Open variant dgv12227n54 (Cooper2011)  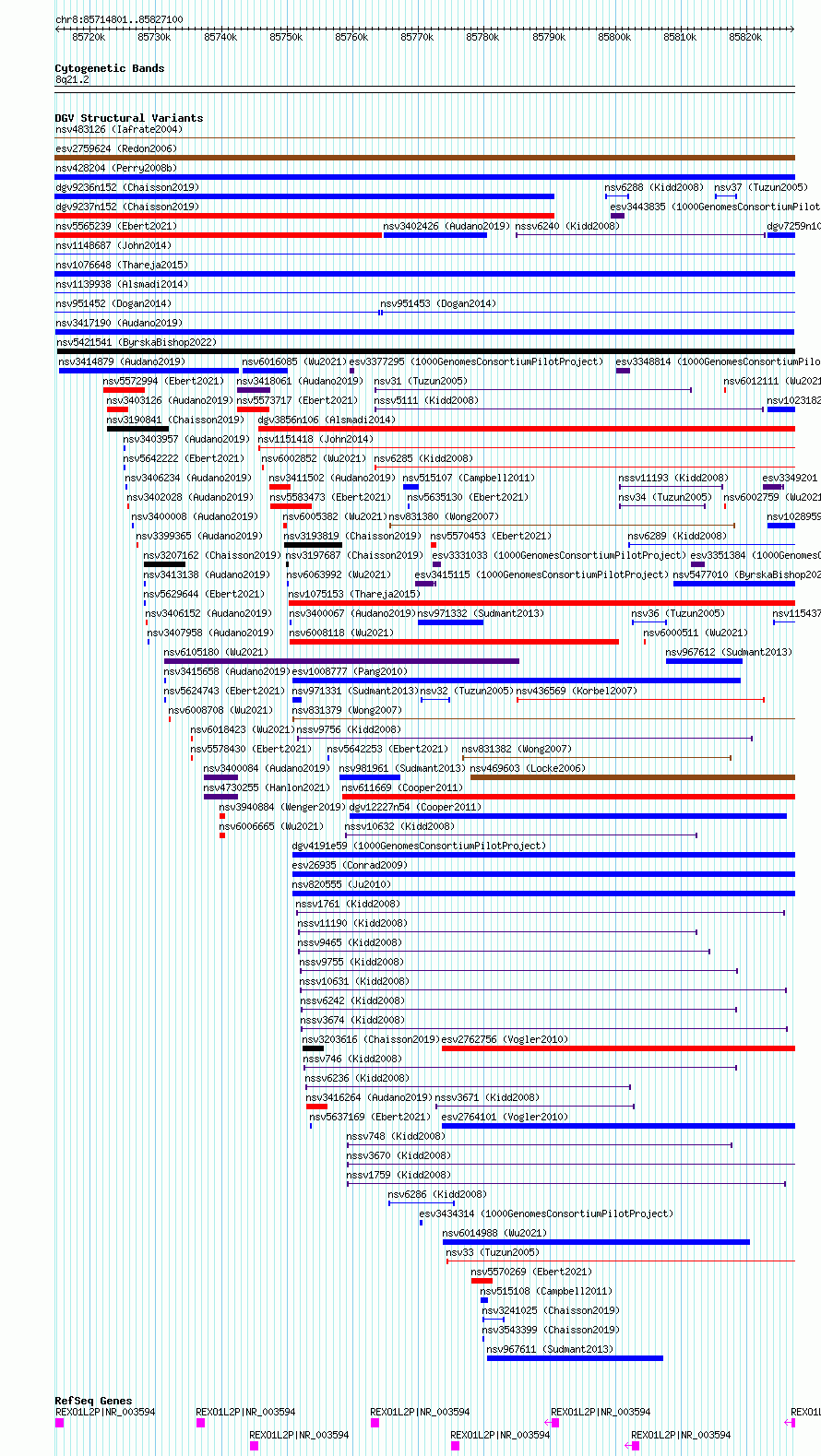[415, 807]
